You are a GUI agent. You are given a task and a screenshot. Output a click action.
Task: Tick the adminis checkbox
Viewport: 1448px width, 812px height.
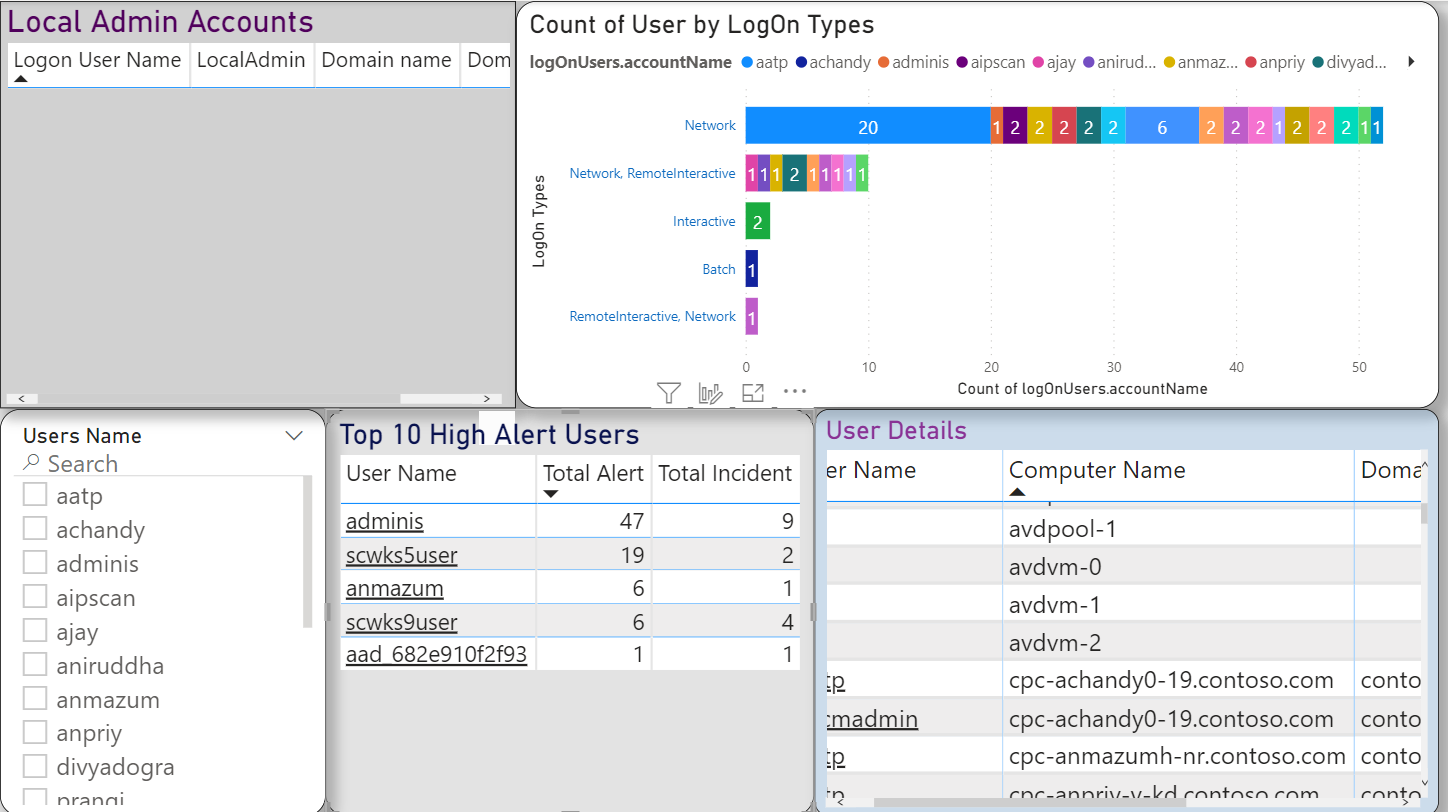click(x=35, y=563)
